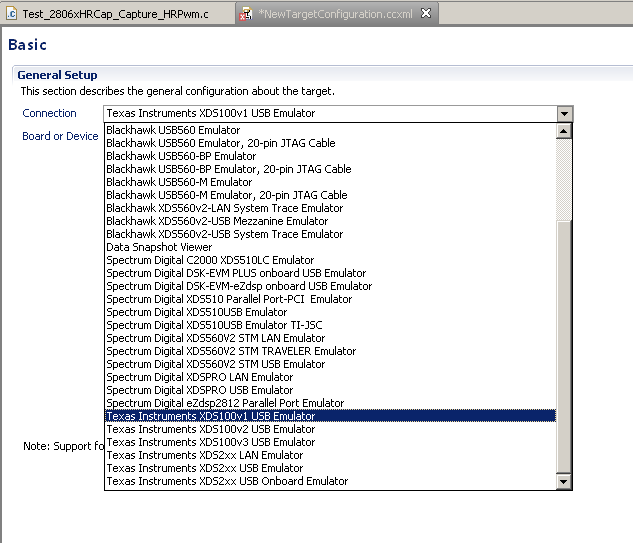
Task: Choose Spectrum Digital XDS510USB Emulator TI-JSC
Action: [330, 325]
